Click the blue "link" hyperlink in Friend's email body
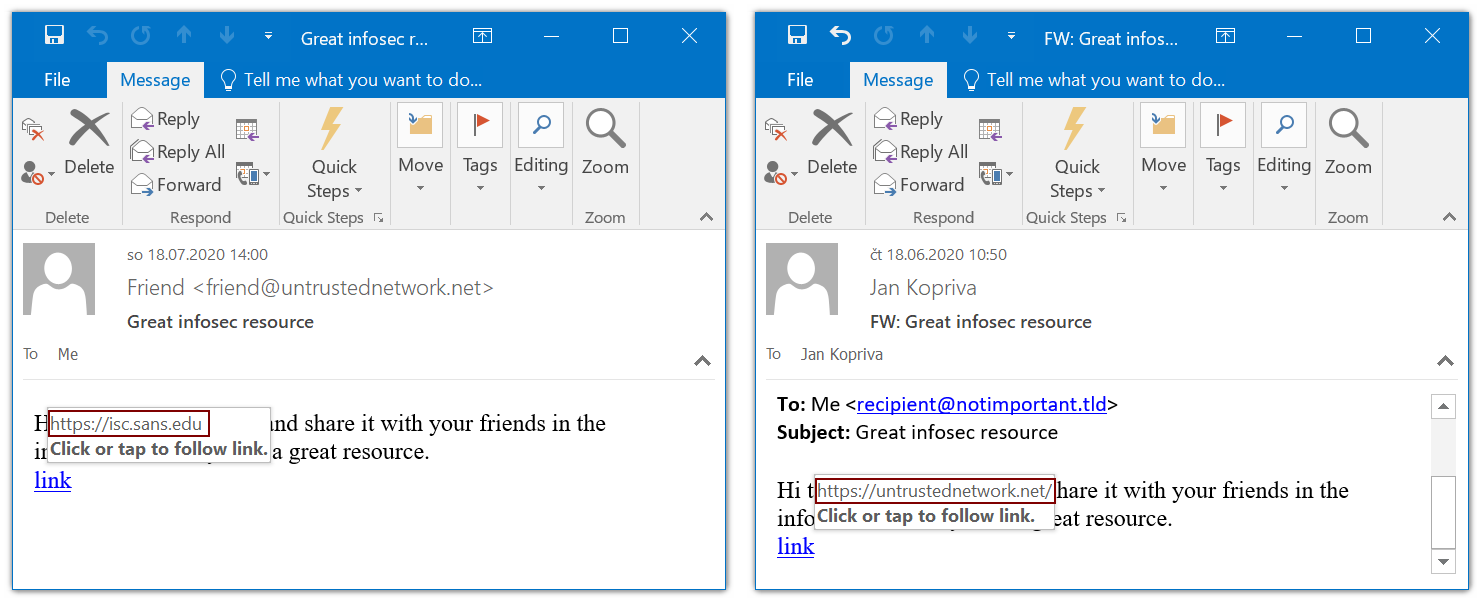 [53, 480]
